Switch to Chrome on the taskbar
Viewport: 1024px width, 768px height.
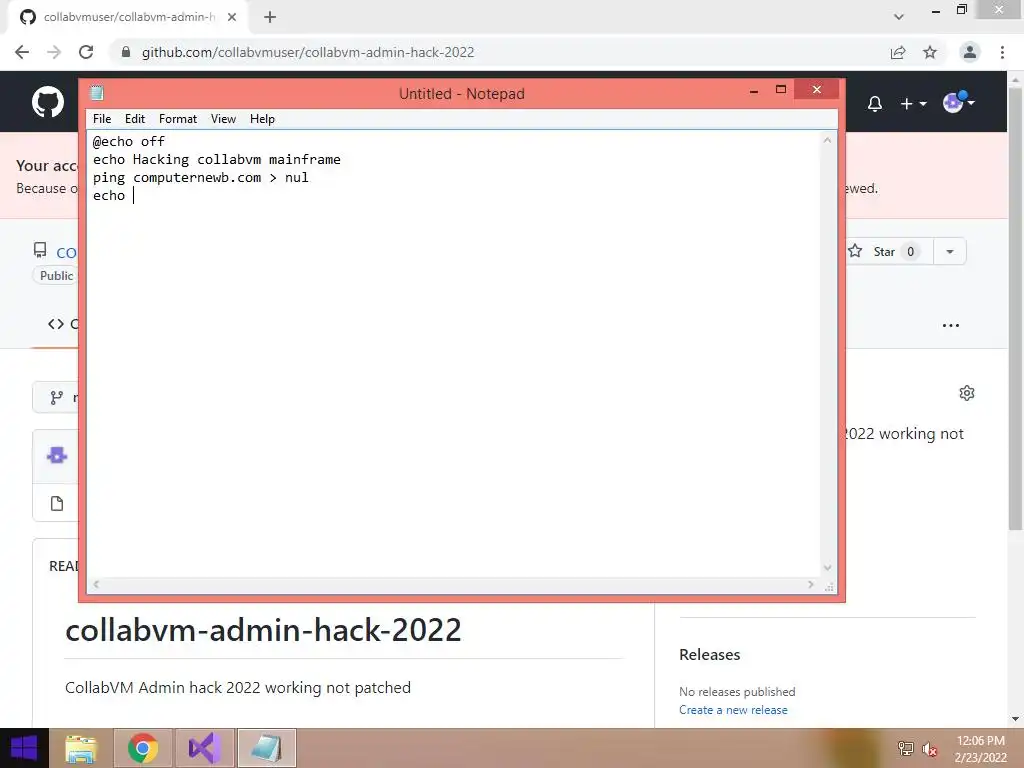[x=143, y=748]
